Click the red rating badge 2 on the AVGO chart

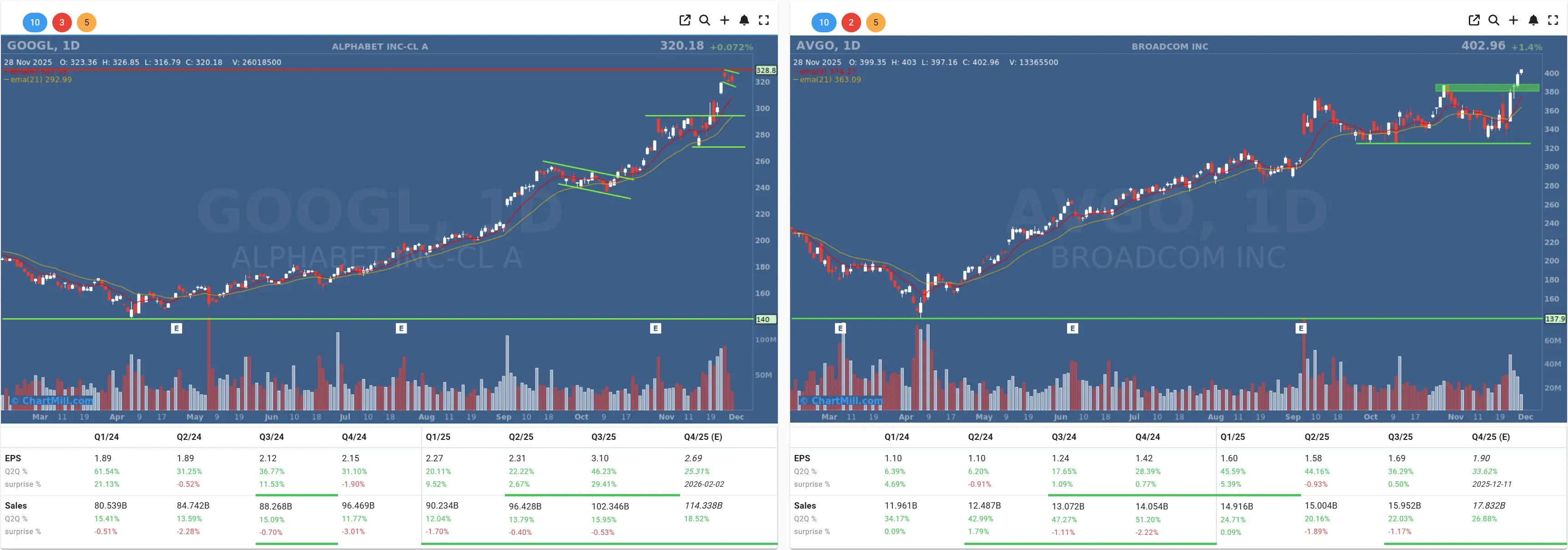pos(850,22)
